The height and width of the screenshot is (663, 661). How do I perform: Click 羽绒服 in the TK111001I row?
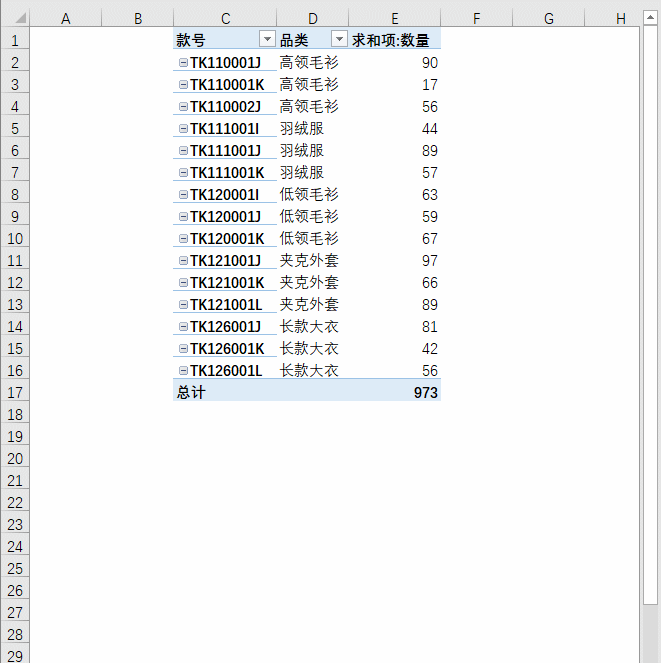(x=302, y=129)
